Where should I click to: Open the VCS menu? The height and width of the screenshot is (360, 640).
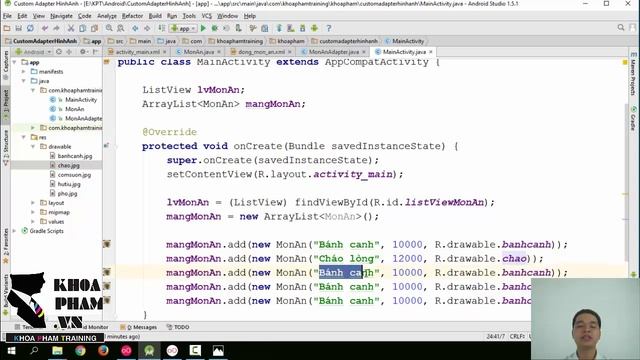(207, 16)
